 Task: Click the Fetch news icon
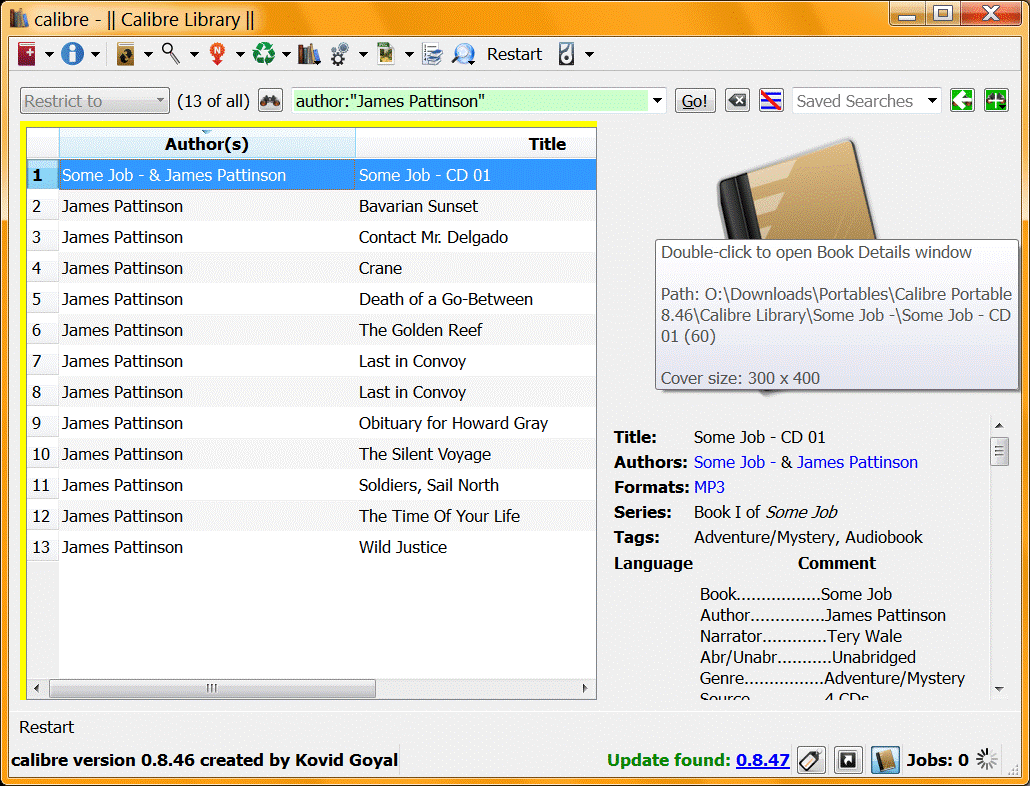point(217,54)
